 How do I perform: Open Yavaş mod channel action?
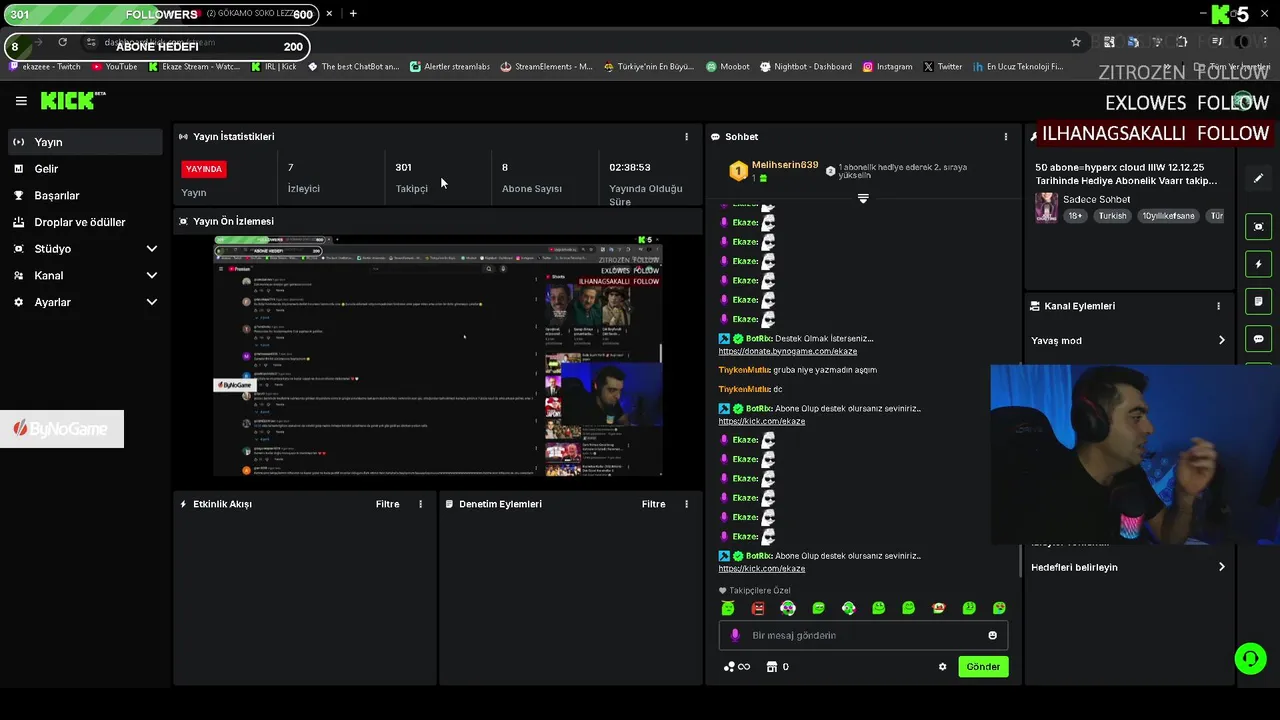(1128, 341)
